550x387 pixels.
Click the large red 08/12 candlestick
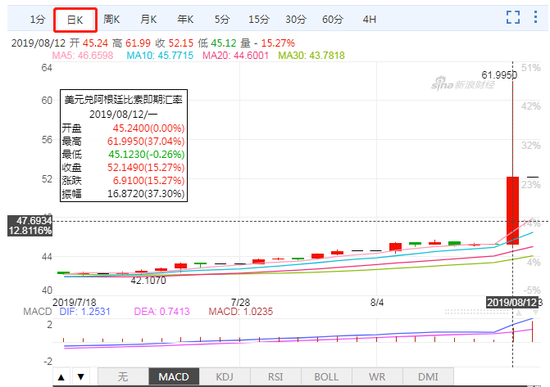click(x=512, y=211)
